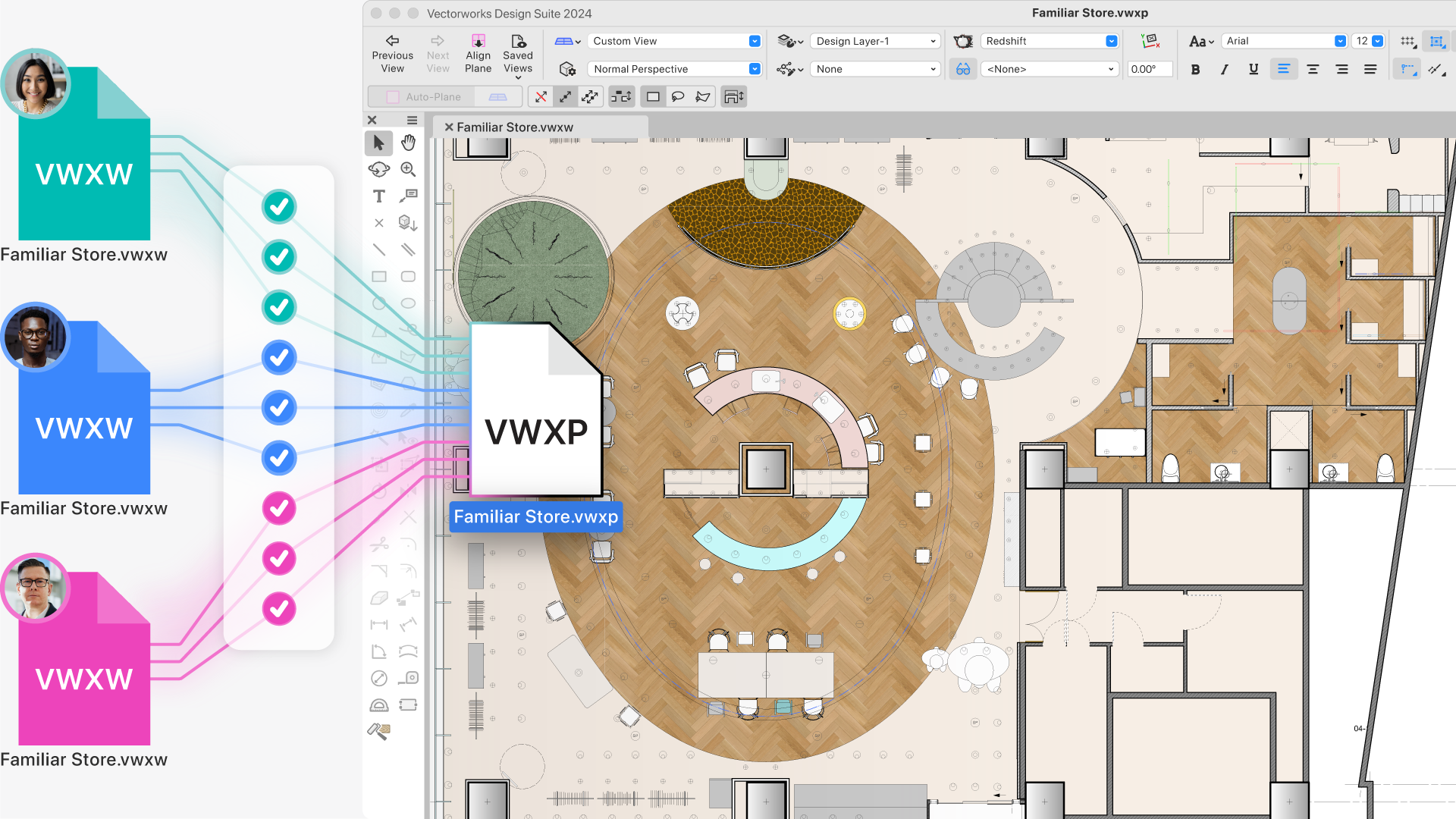This screenshot has width=1456, height=819.
Task: Select the Pan tool in the tool palette
Action: click(x=408, y=143)
